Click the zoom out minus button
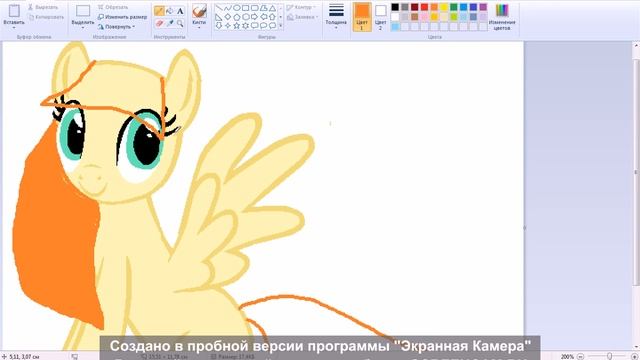 [x=581, y=357]
